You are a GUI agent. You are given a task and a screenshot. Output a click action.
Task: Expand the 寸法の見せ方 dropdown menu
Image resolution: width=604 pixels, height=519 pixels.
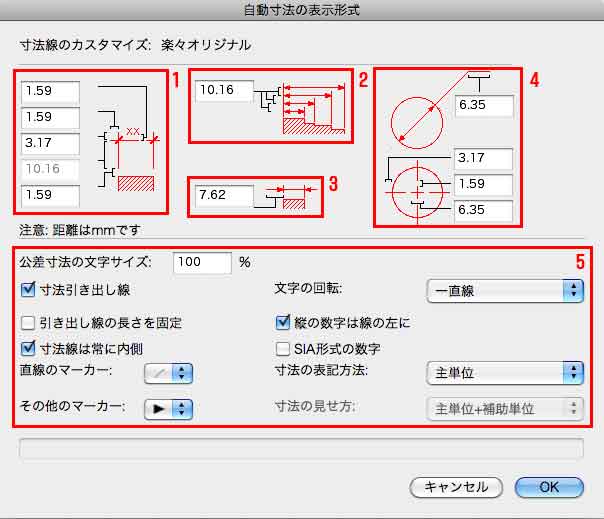504,408
